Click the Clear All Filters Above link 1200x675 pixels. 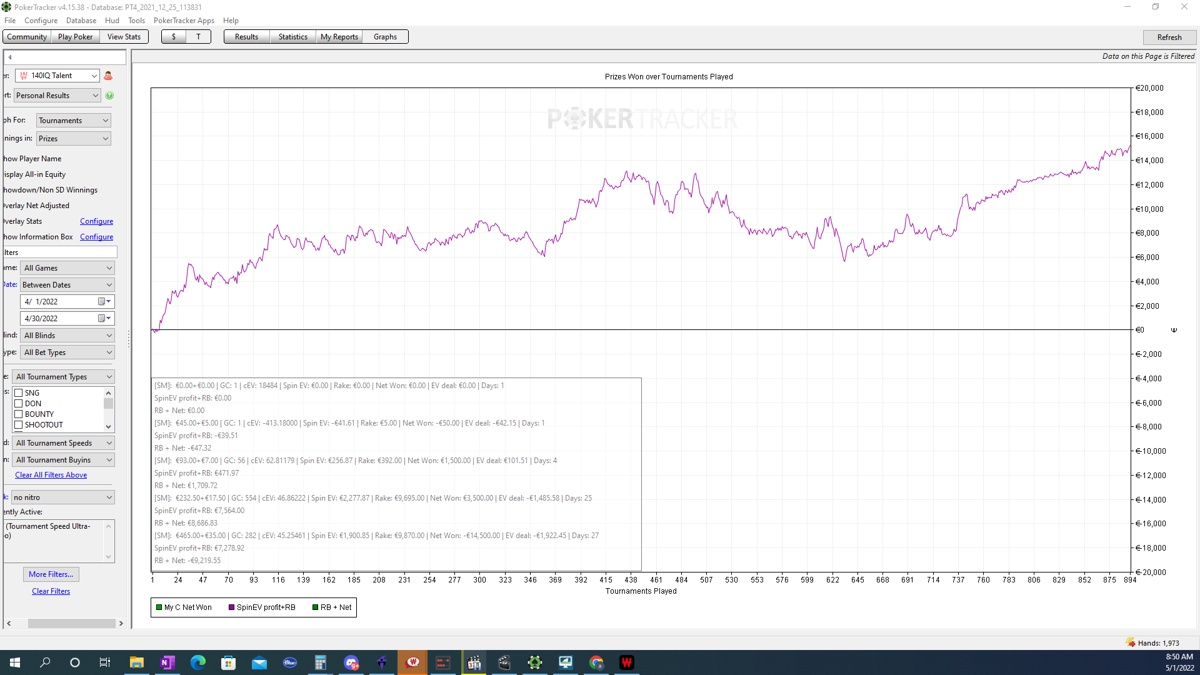[x=51, y=475]
